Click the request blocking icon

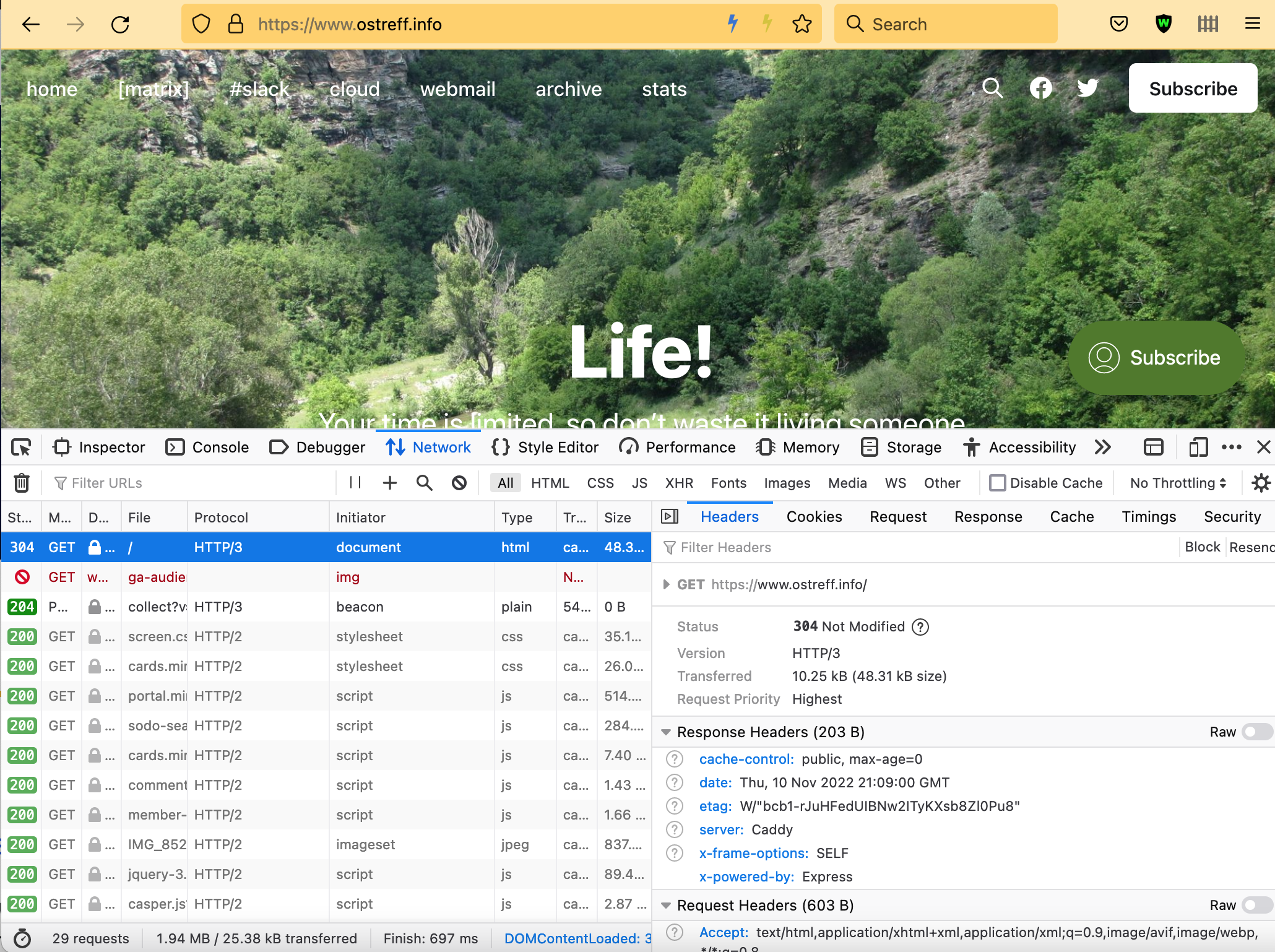click(459, 483)
